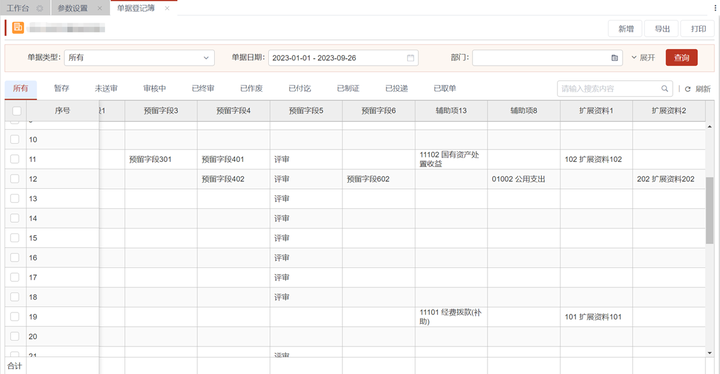
Task: Check the row 17 checkbox
Action: click(x=15, y=278)
